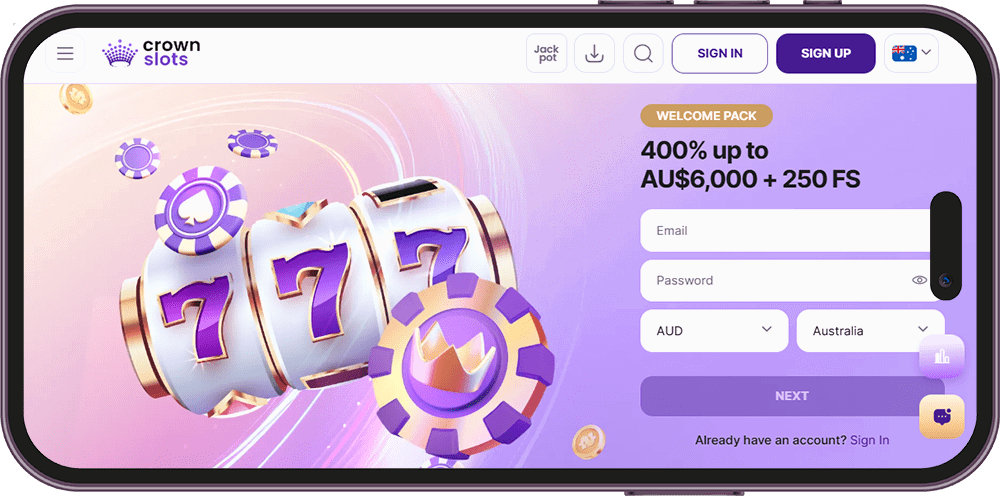Click the download app icon
The width and height of the screenshot is (1000, 496).
pyautogui.click(x=594, y=53)
